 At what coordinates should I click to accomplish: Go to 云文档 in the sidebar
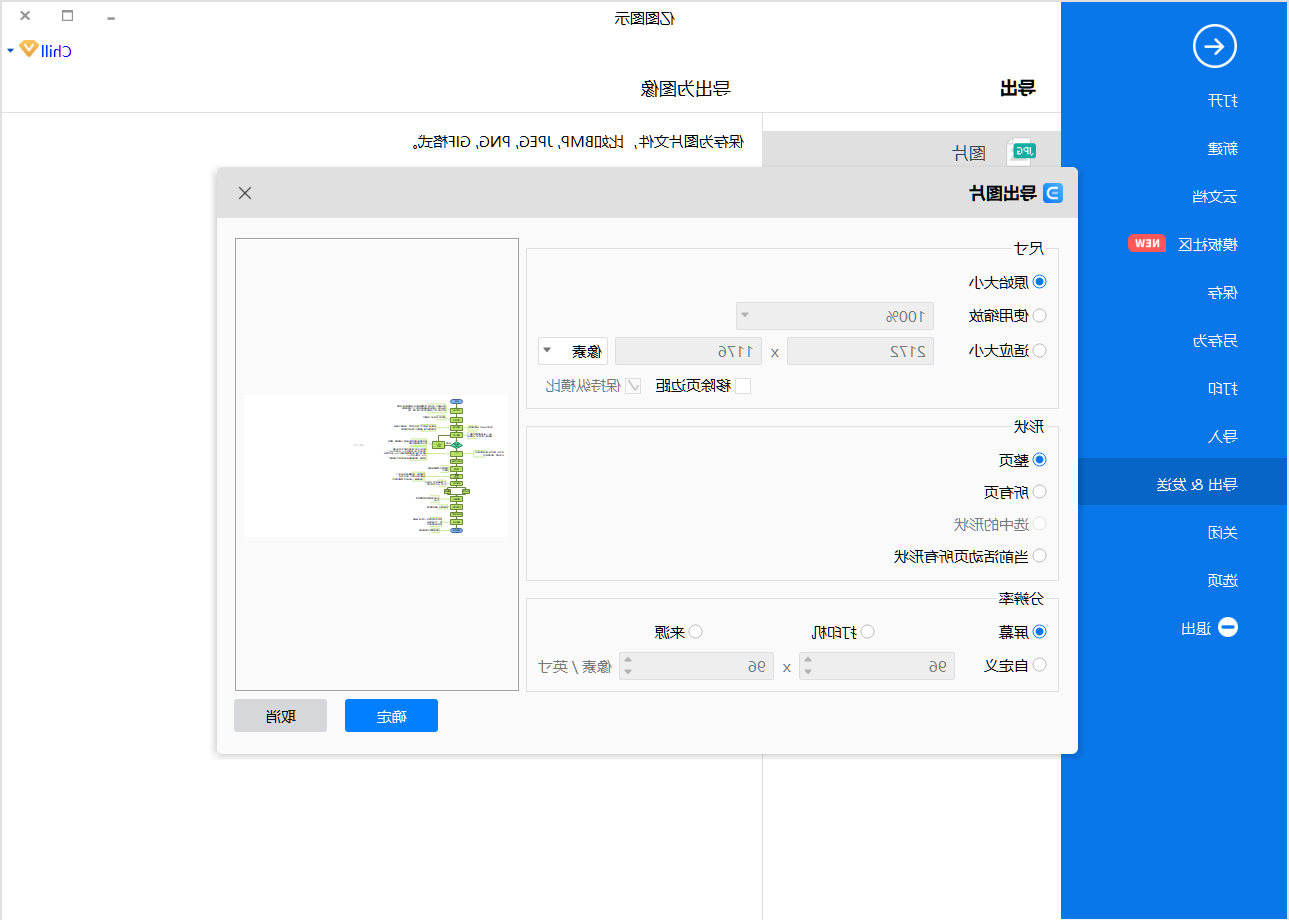point(1214,197)
